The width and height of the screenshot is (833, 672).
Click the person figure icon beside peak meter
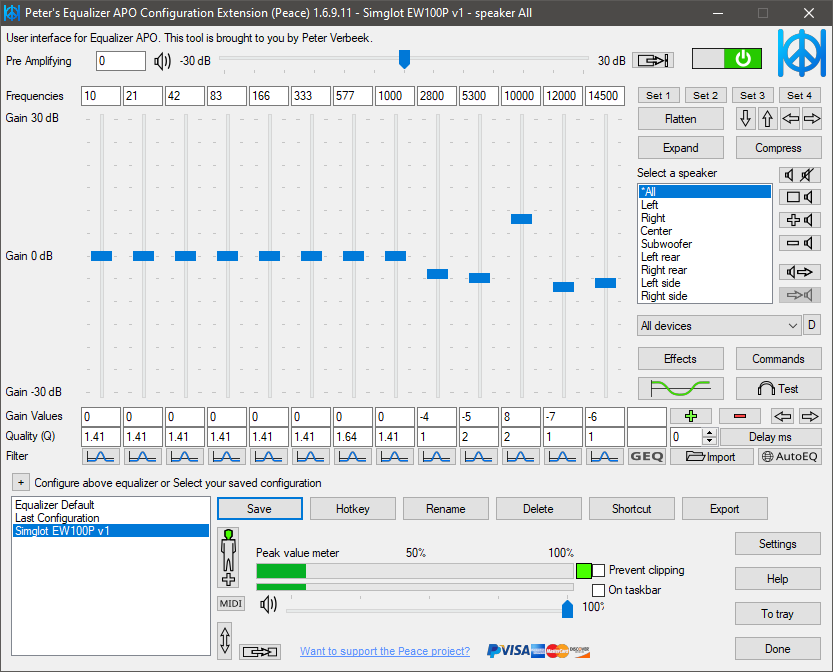228,557
